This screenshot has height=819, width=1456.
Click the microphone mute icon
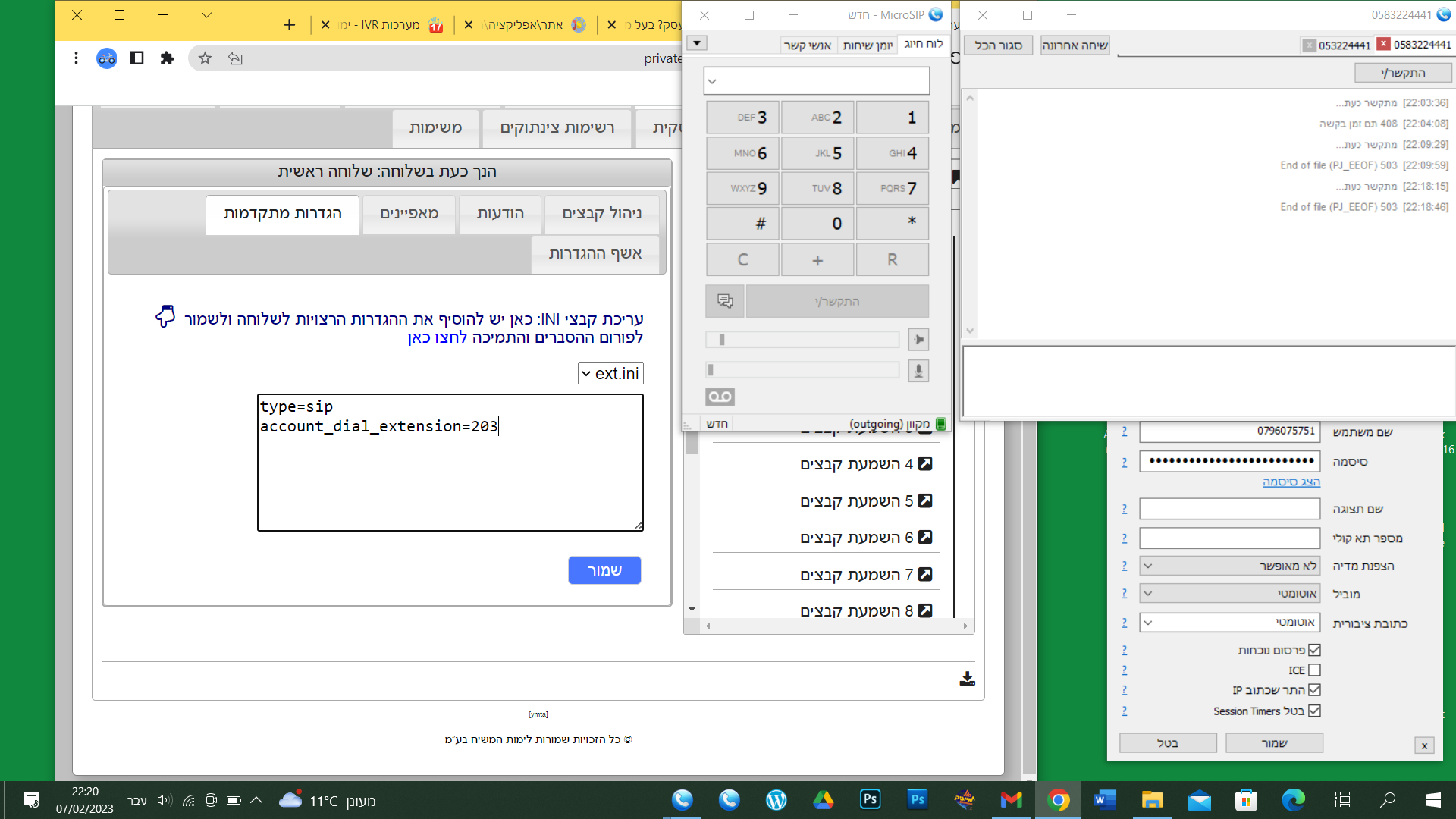pos(918,371)
